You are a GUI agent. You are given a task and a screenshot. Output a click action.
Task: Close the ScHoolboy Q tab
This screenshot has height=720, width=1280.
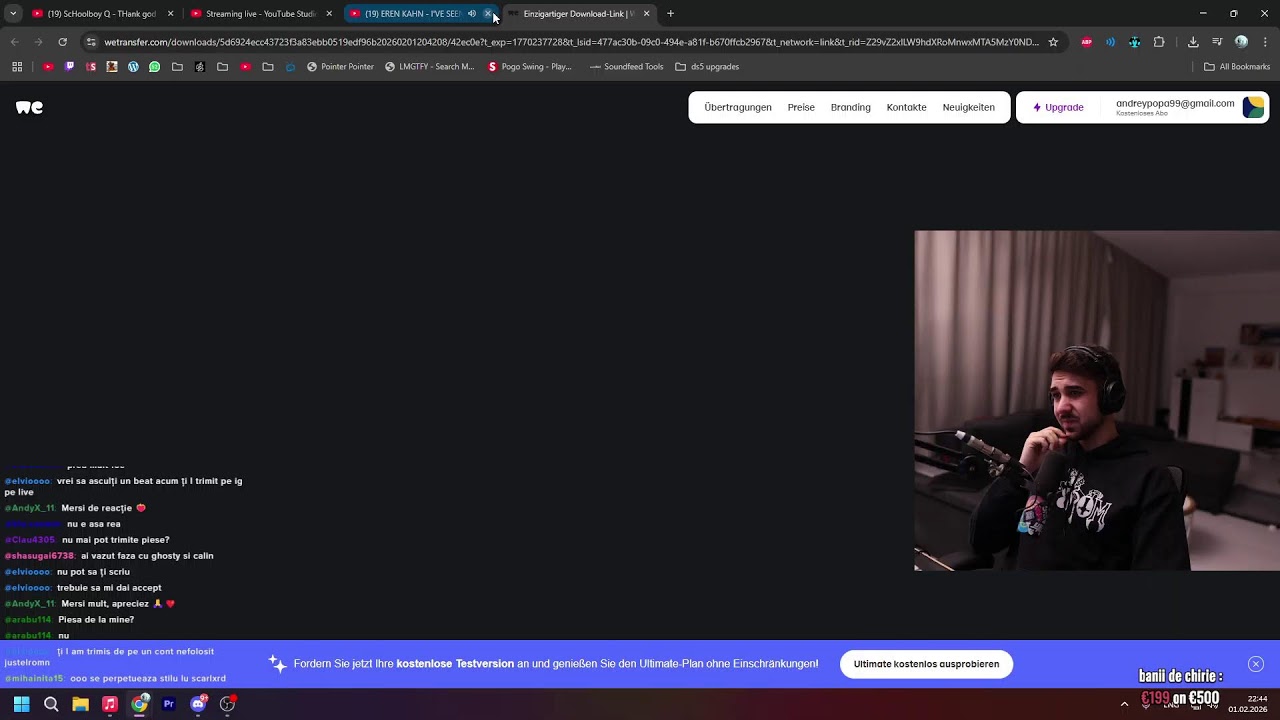tap(170, 14)
